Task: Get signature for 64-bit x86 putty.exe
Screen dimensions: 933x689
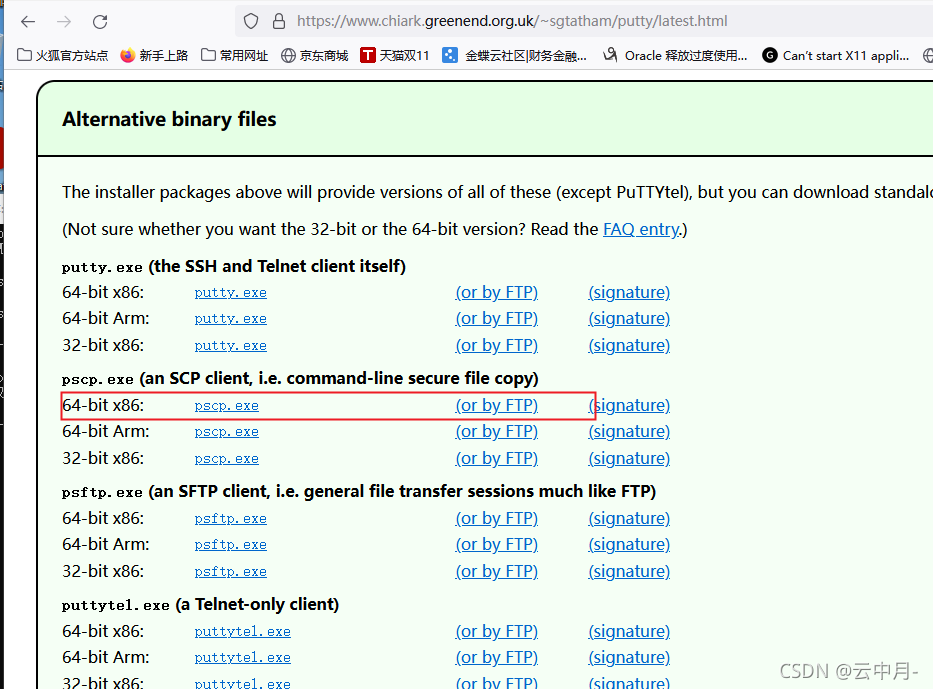Action: [x=629, y=292]
